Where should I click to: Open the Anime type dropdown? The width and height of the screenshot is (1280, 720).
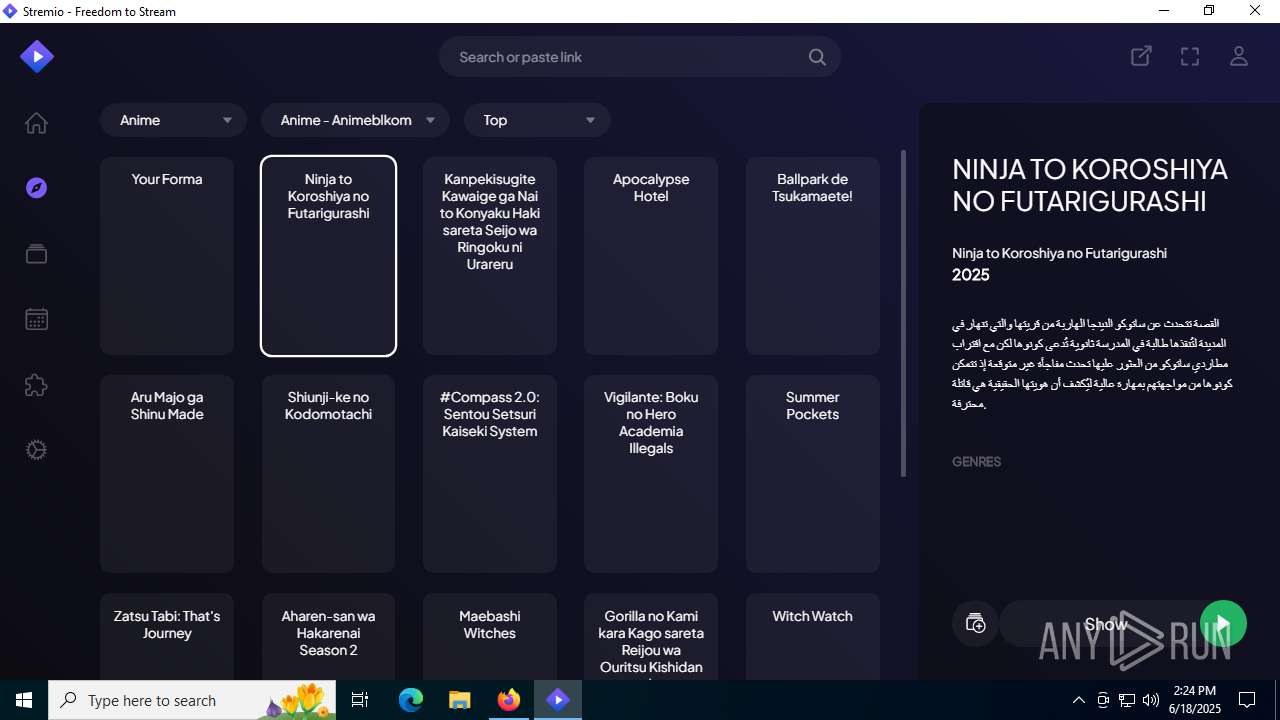pyautogui.click(x=173, y=120)
